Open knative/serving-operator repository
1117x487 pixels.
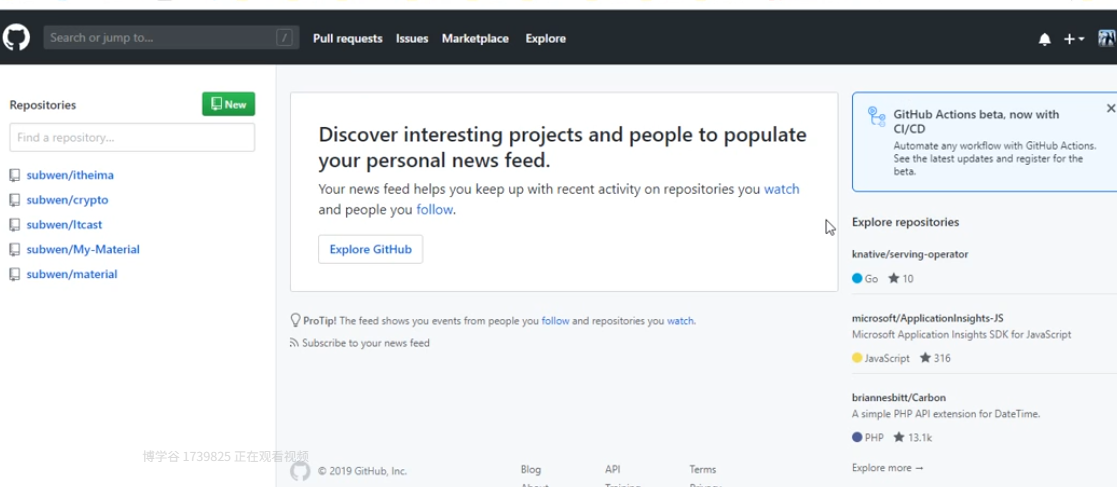coord(910,254)
